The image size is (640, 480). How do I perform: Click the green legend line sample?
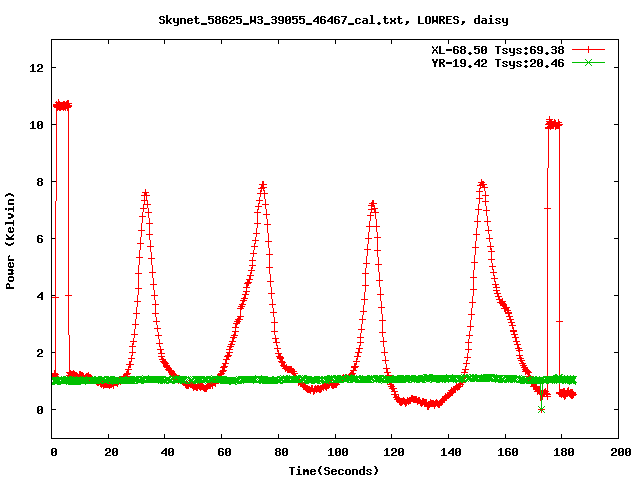(588, 63)
